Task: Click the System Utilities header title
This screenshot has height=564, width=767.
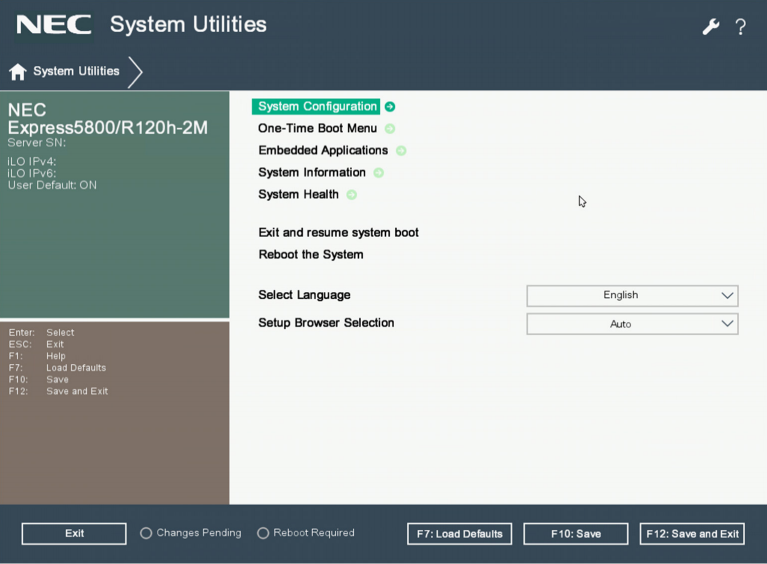Action: point(188,24)
